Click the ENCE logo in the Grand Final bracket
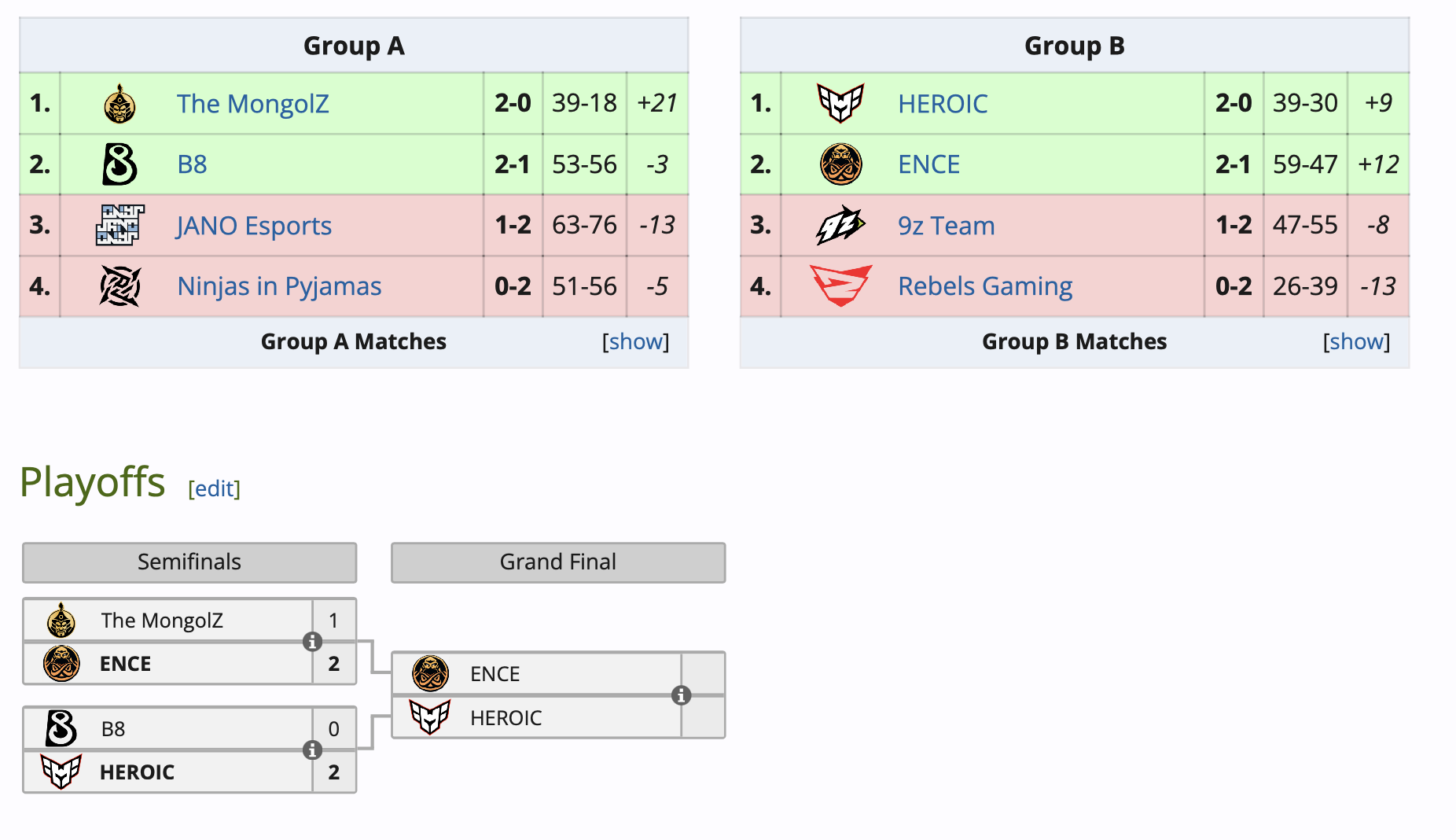The height and width of the screenshot is (840, 1456). (428, 674)
